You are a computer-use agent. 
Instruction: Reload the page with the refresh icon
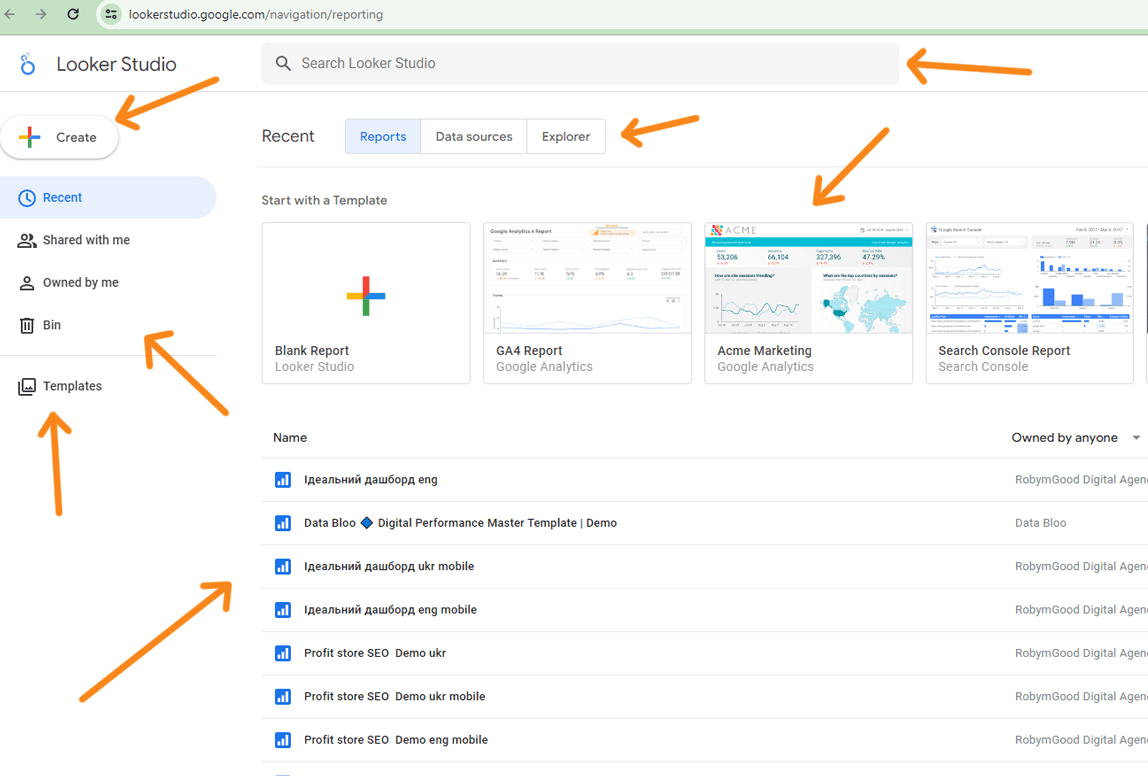coord(73,14)
